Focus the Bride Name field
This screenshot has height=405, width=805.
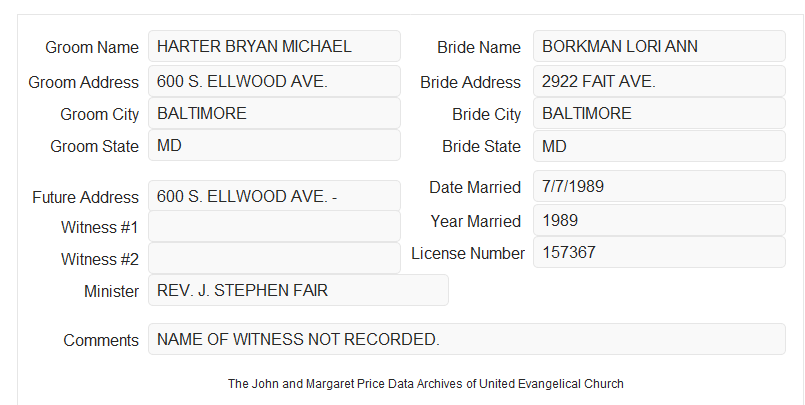pos(659,46)
